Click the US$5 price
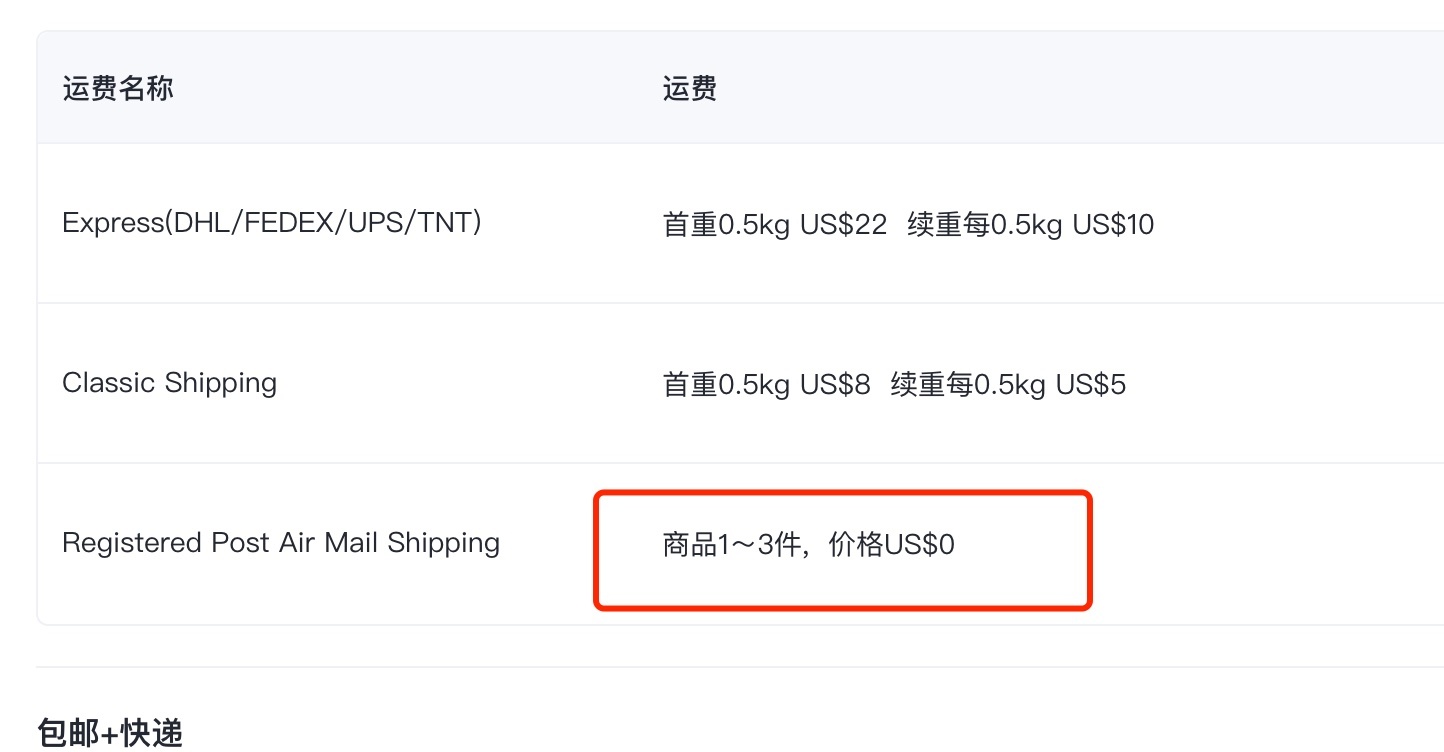The width and height of the screenshot is (1444, 752). tap(1091, 384)
